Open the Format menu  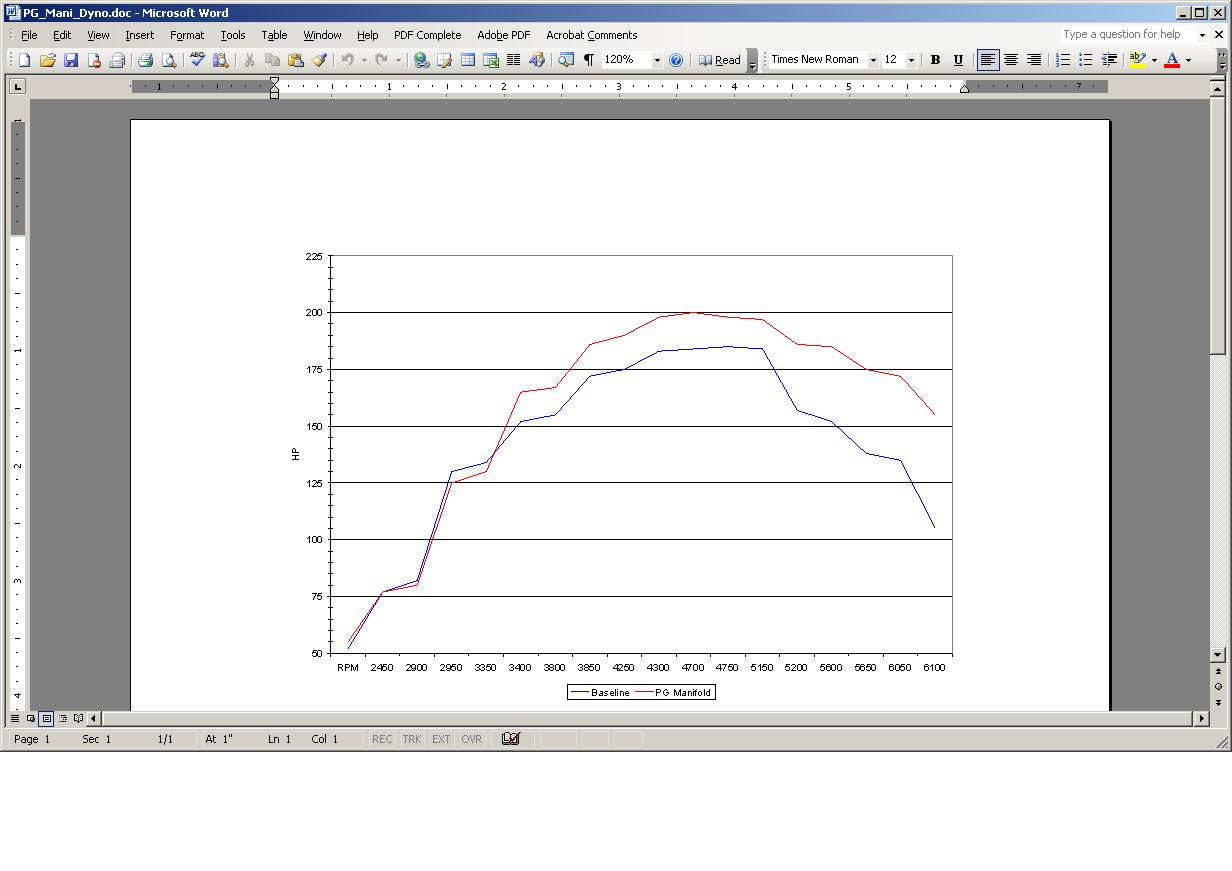(187, 35)
